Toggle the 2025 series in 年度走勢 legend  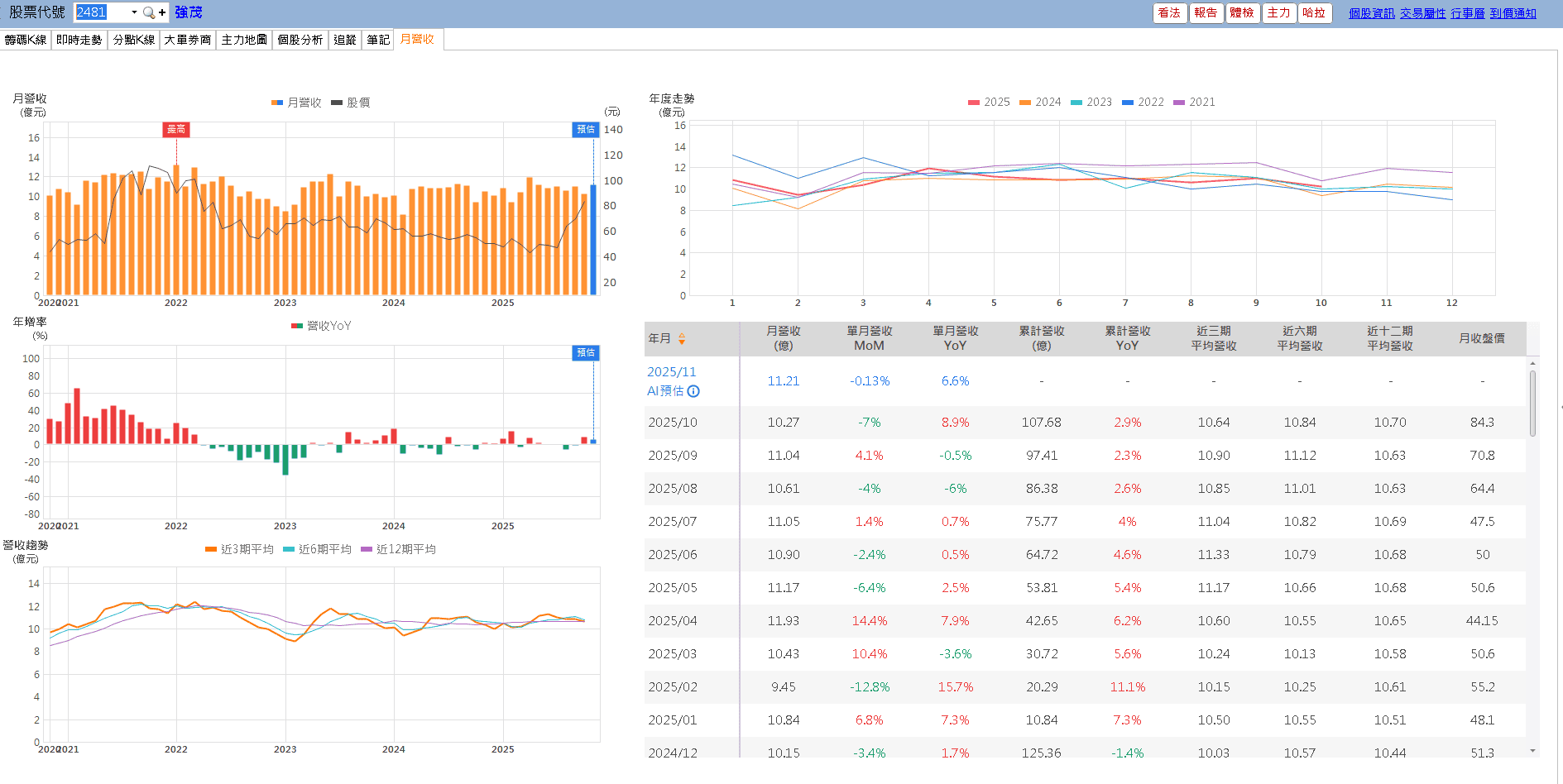(989, 102)
